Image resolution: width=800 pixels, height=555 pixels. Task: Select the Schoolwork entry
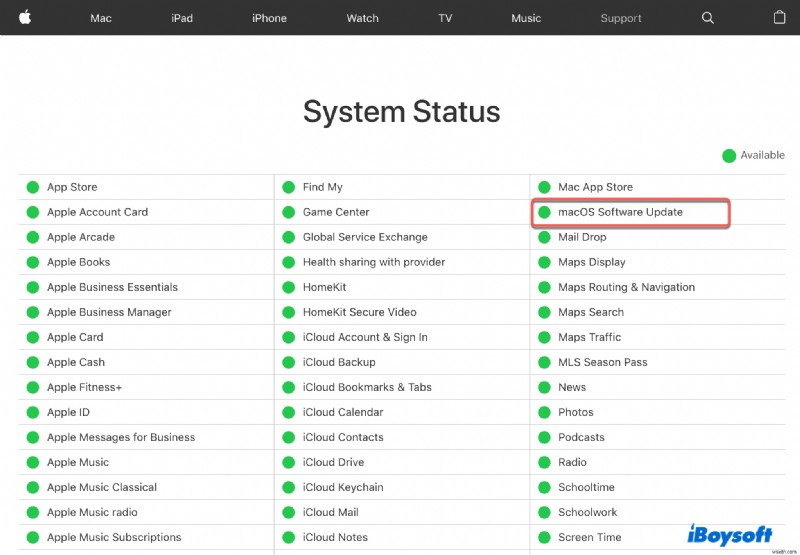(x=587, y=512)
